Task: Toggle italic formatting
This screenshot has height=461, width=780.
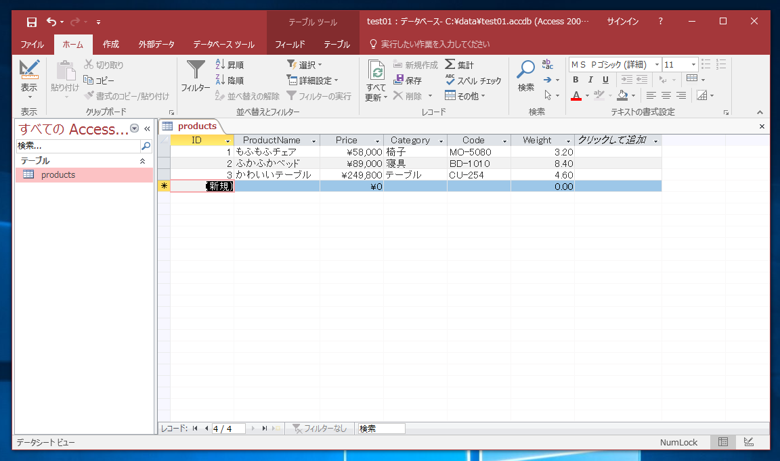Action: [x=590, y=80]
